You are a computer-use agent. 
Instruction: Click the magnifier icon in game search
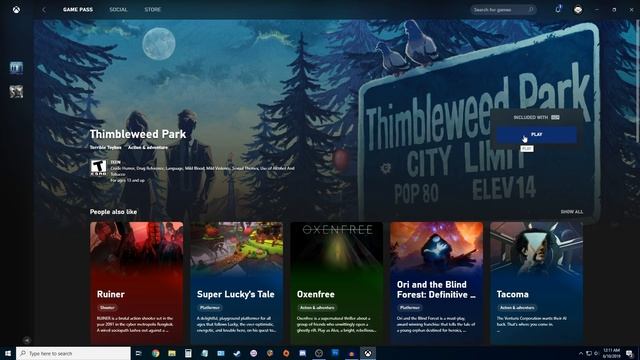[x=531, y=9]
